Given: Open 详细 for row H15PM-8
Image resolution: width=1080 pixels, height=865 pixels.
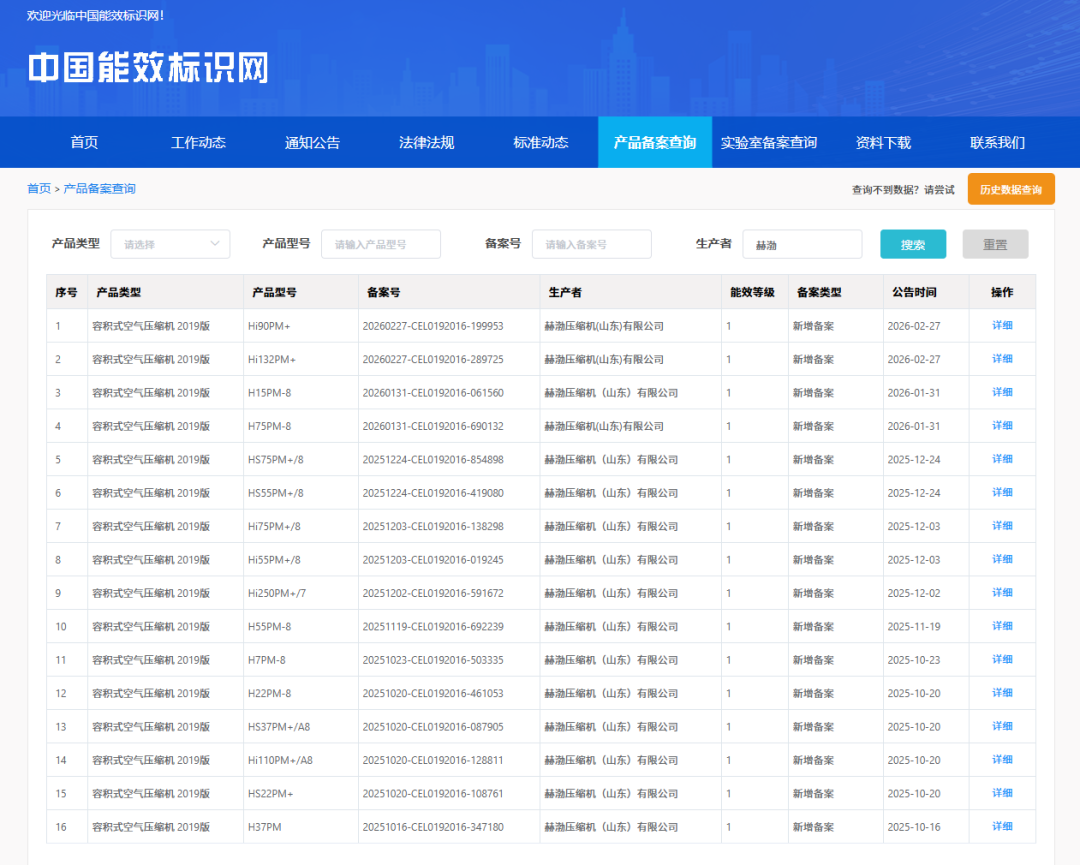Looking at the screenshot, I should click(x=1002, y=392).
